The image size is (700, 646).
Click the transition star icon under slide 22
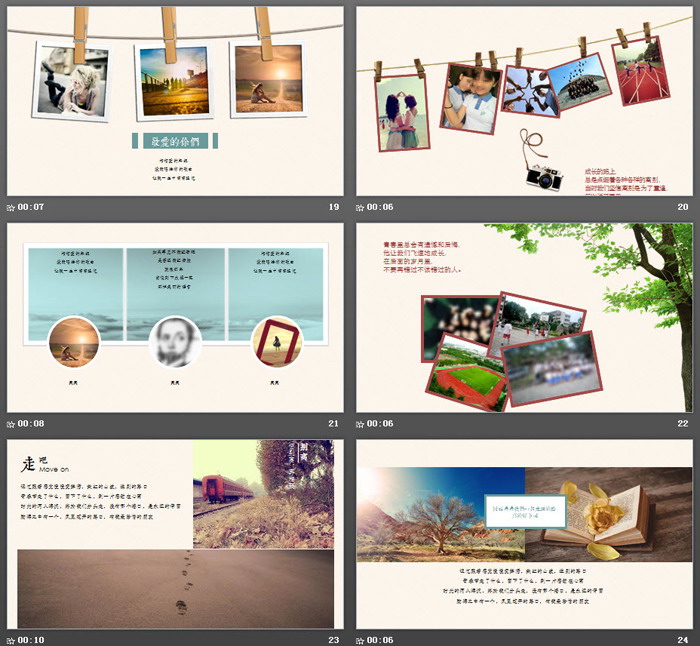tap(360, 424)
